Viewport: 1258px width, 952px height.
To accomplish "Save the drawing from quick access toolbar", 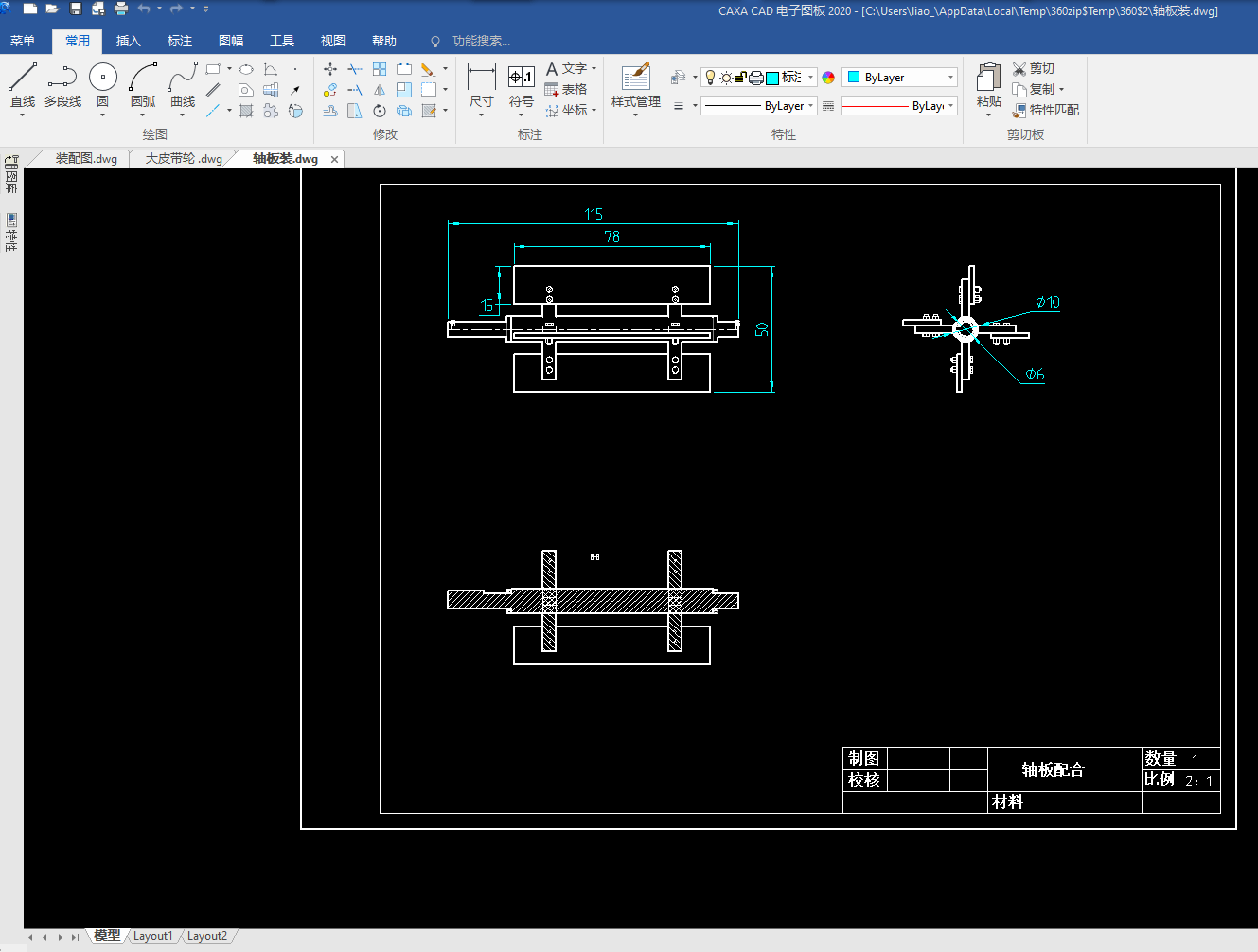I will click(x=76, y=9).
